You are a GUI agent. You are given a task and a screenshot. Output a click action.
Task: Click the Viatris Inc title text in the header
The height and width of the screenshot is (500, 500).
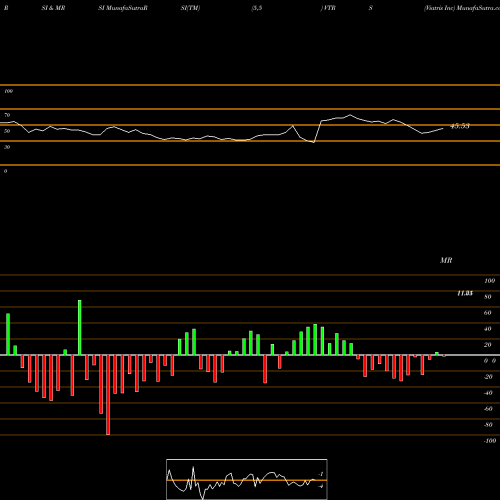[x=439, y=8]
